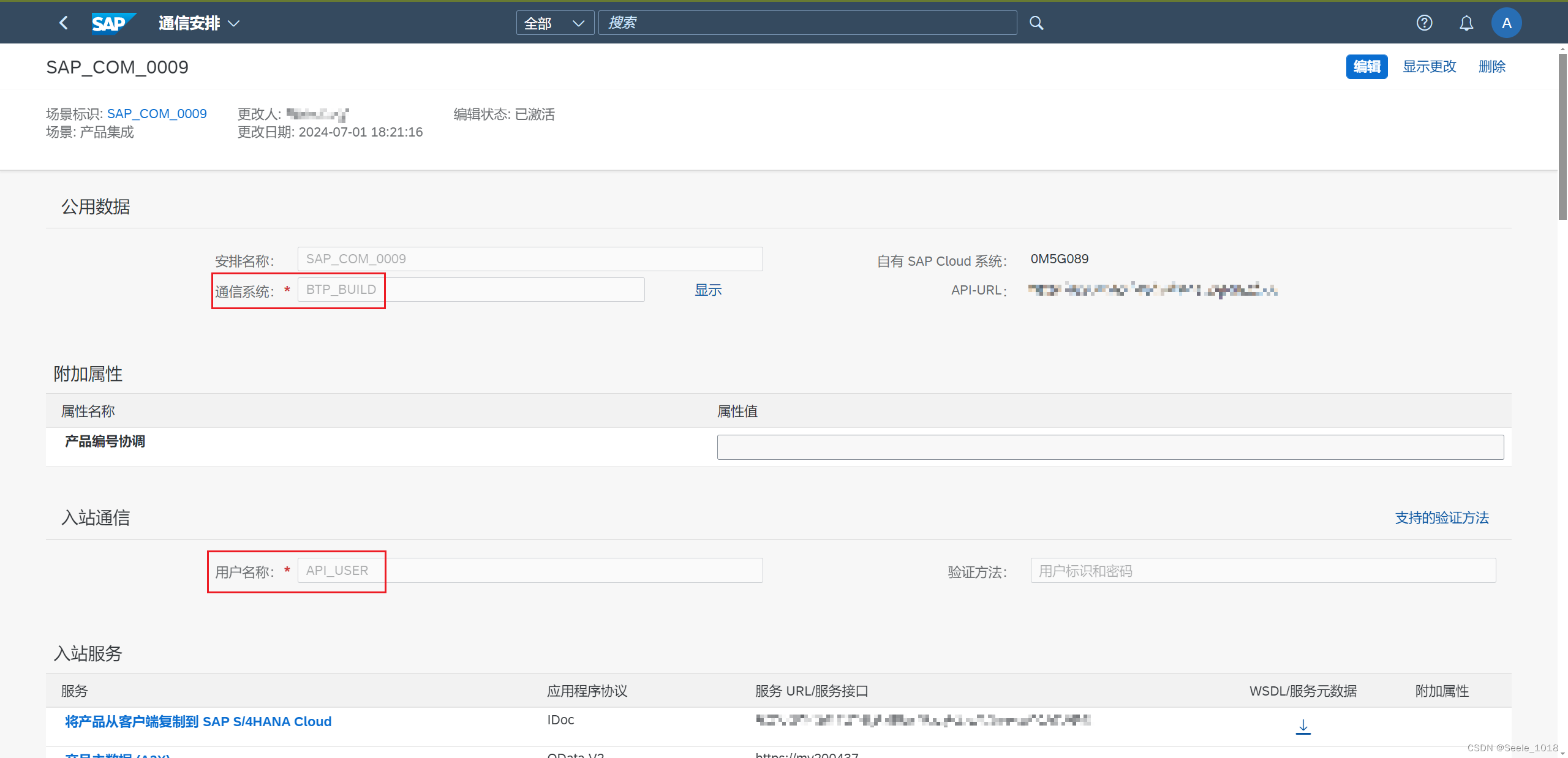Click the vertical page scrollbar

1562,138
